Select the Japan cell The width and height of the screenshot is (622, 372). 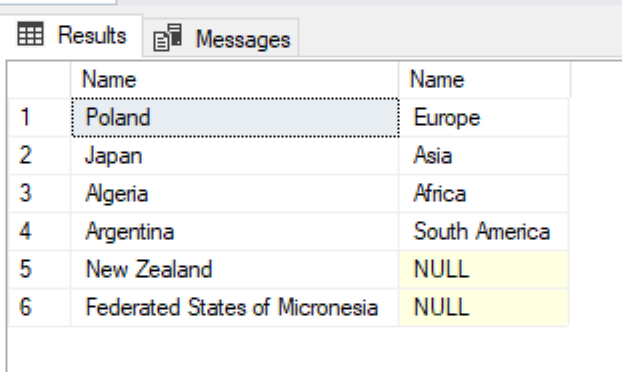(234, 155)
